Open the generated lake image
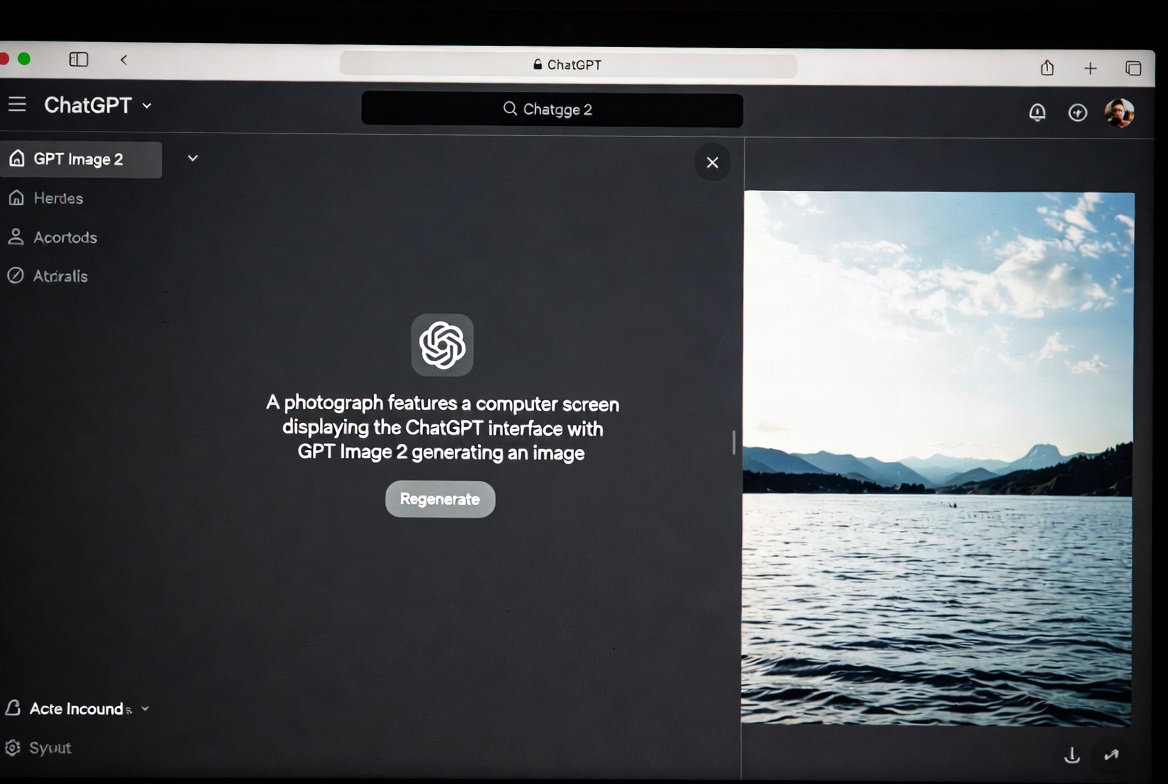 [938, 458]
